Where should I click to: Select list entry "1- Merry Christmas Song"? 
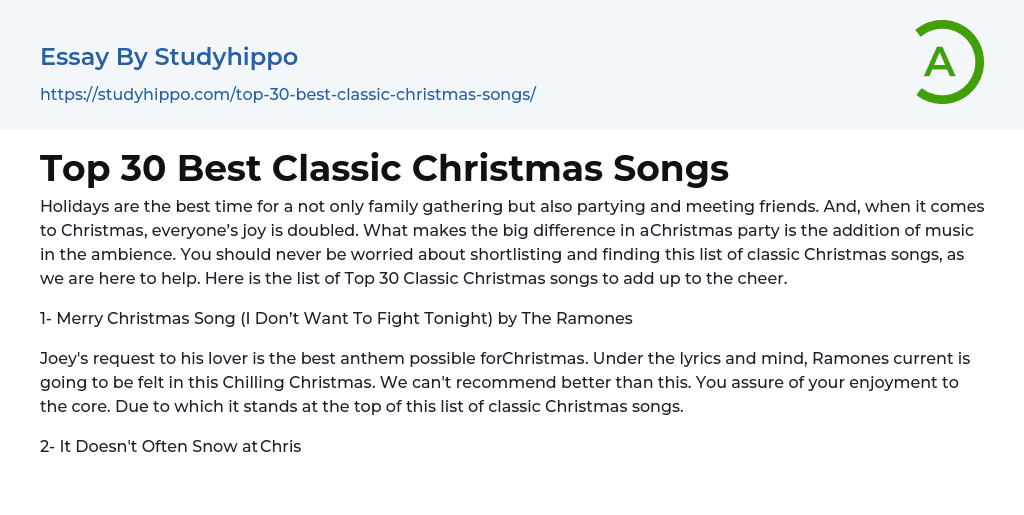coord(130,319)
